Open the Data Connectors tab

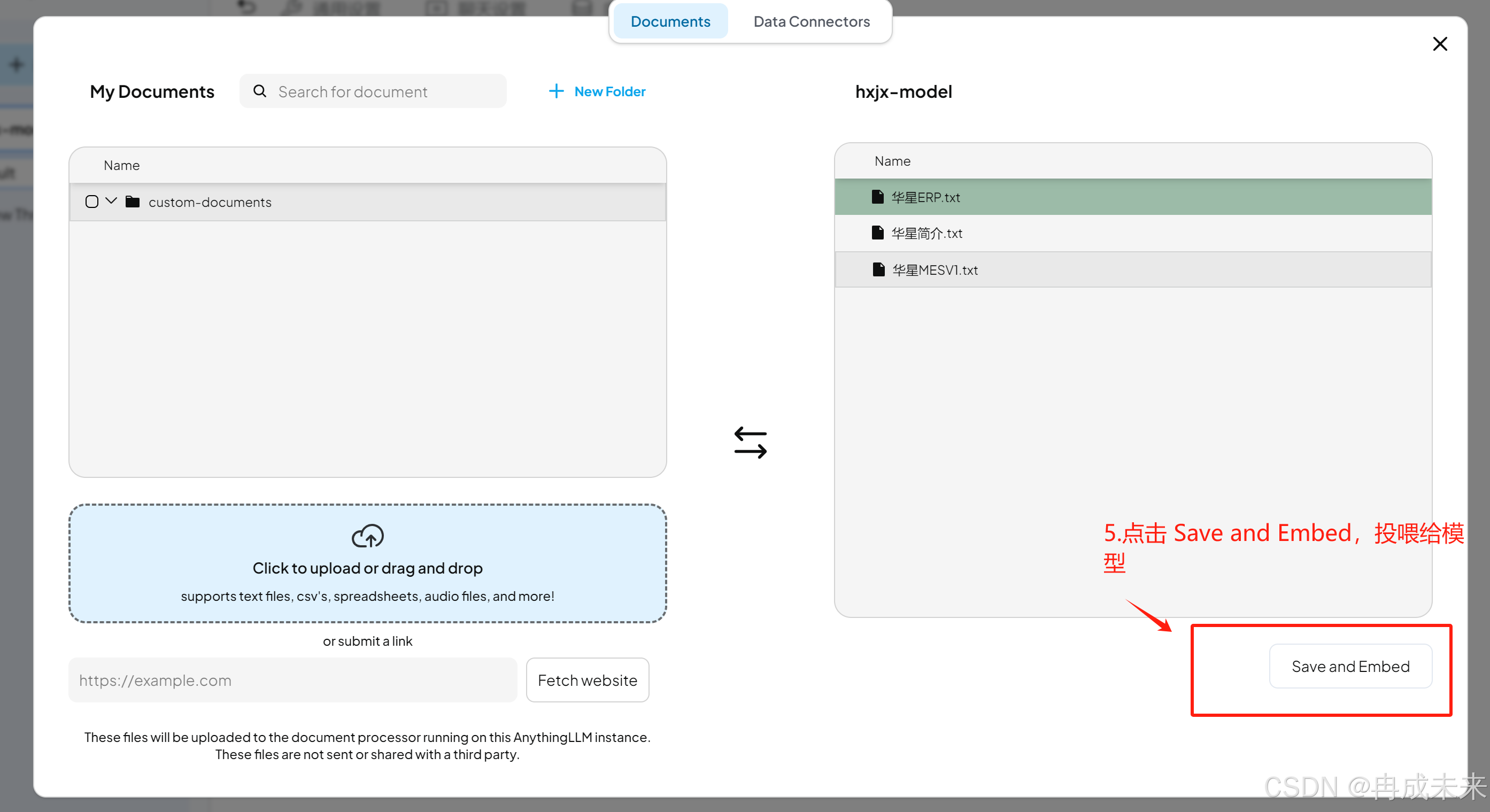click(x=811, y=21)
